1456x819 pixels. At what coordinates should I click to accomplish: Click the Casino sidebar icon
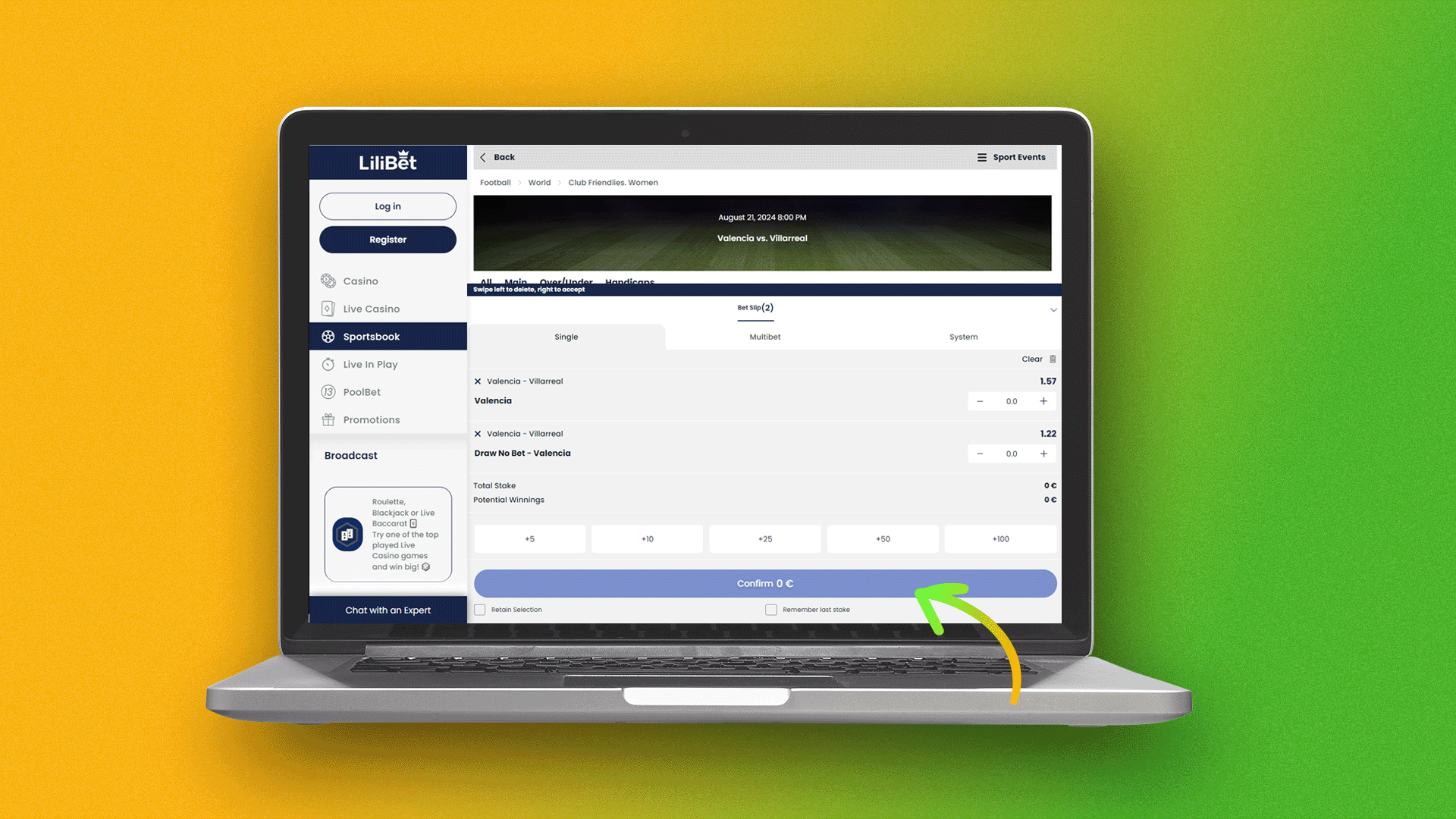[328, 281]
